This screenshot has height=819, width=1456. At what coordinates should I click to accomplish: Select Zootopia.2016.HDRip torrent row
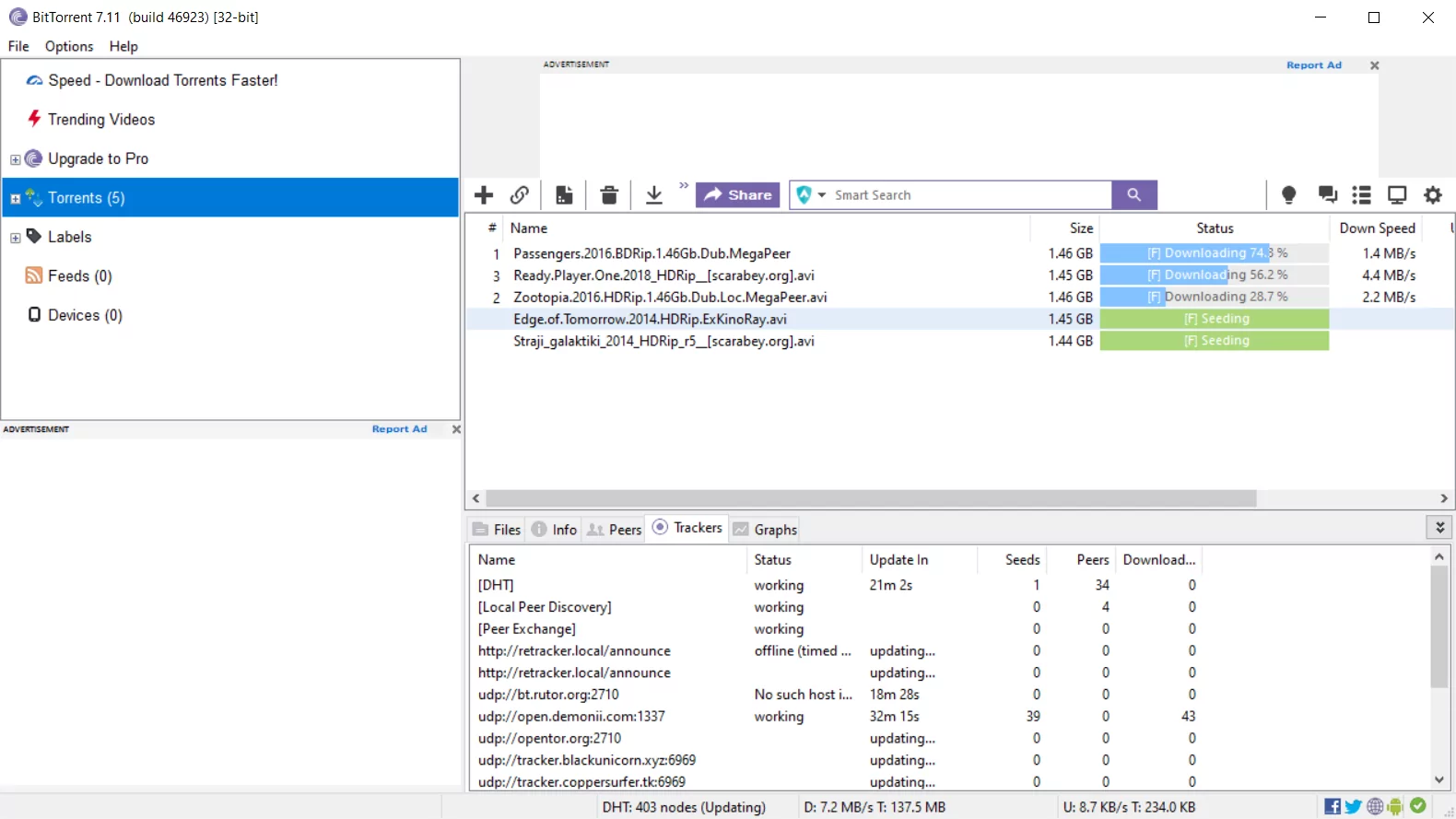pos(958,298)
